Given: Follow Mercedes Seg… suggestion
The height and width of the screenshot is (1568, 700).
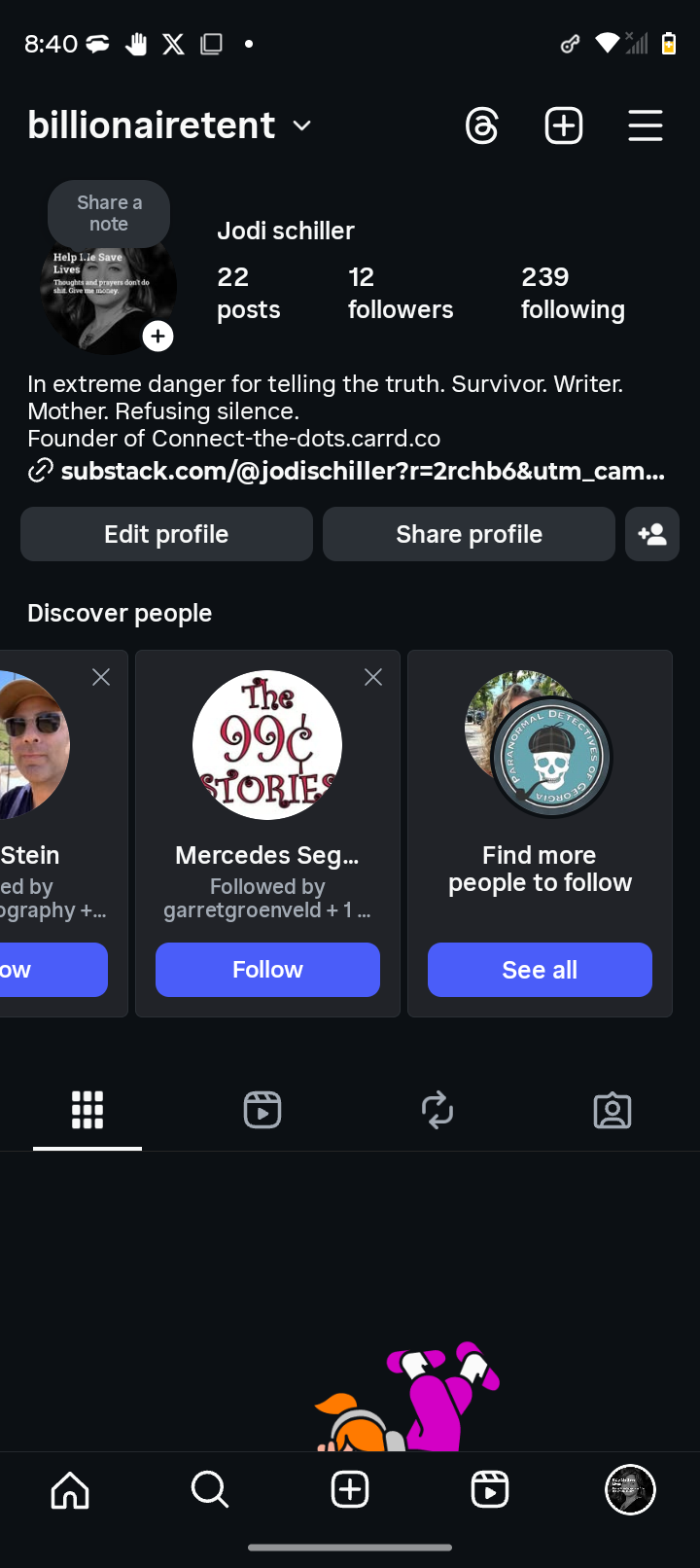Looking at the screenshot, I should 267,970.
